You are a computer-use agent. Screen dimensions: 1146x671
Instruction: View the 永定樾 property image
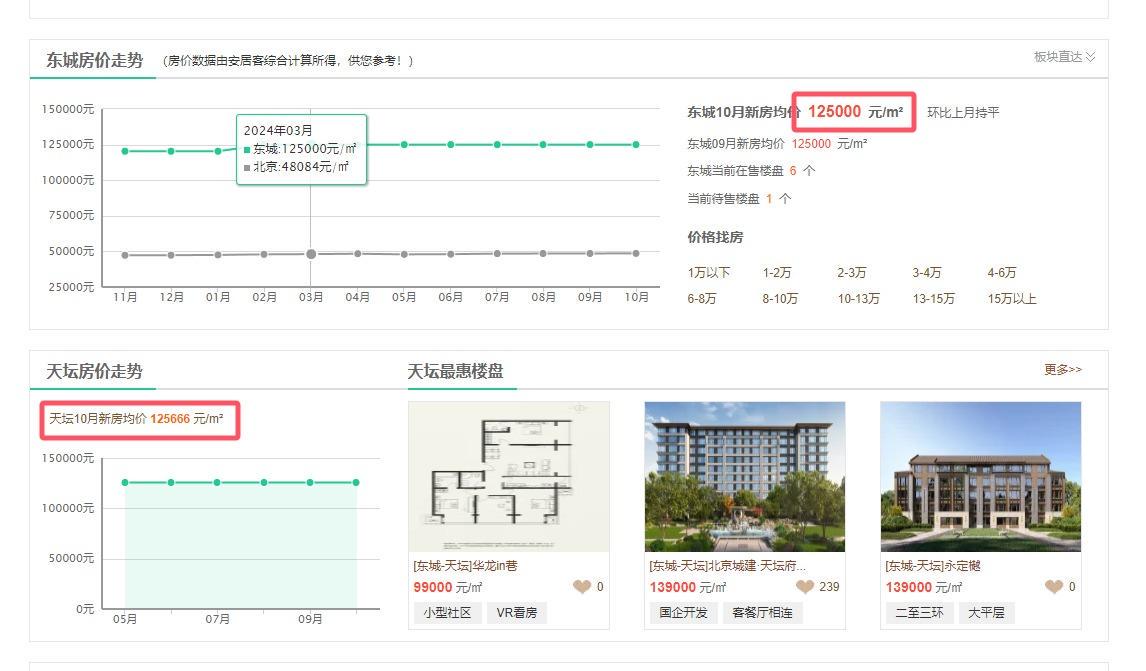point(980,476)
